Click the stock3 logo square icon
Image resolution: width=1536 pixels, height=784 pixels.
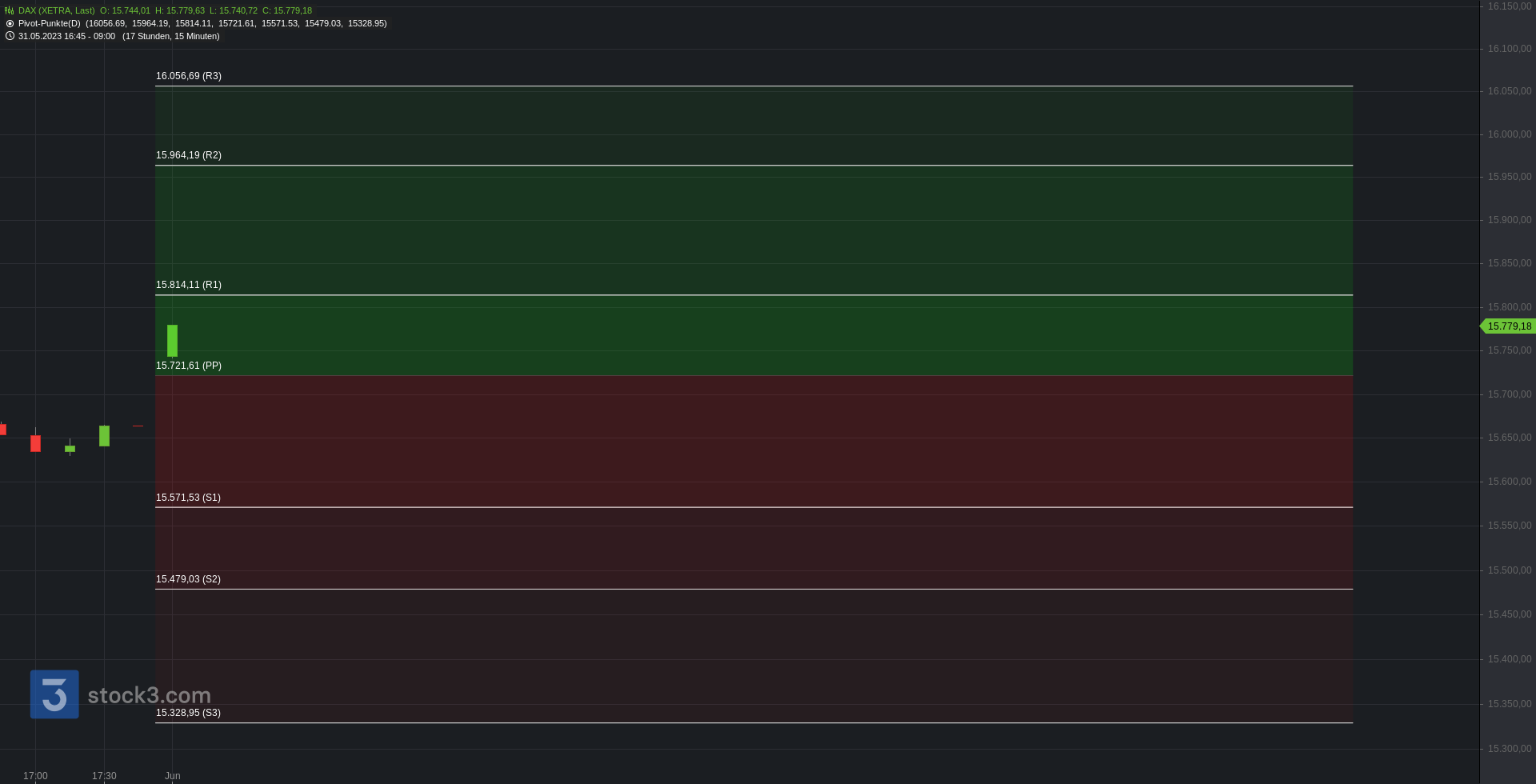coord(54,694)
